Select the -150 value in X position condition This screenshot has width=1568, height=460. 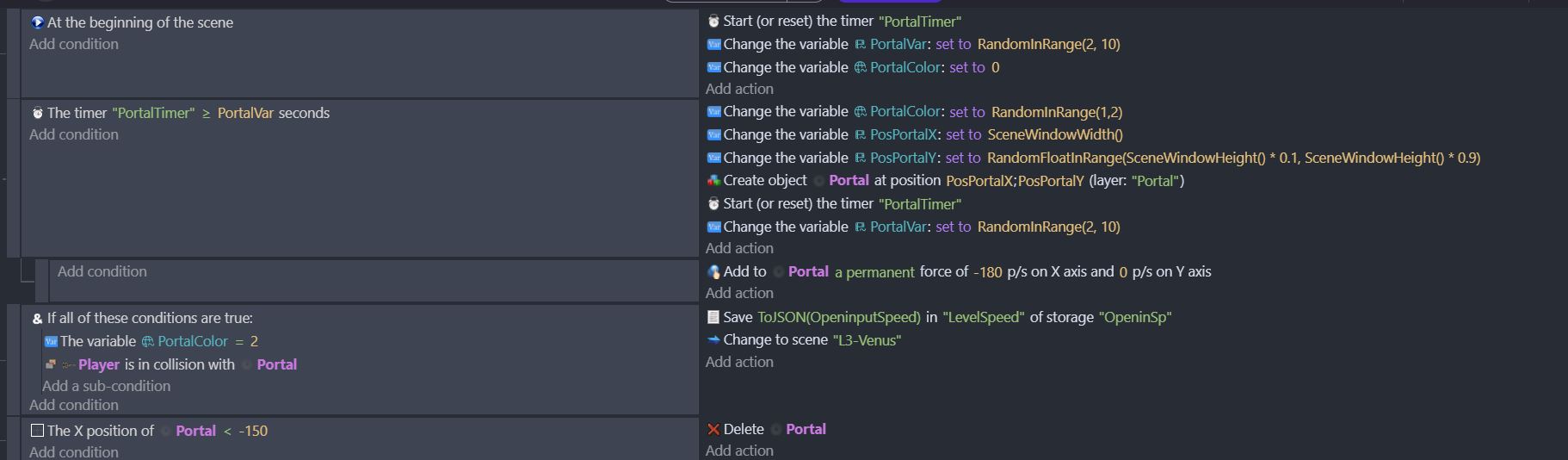click(253, 431)
